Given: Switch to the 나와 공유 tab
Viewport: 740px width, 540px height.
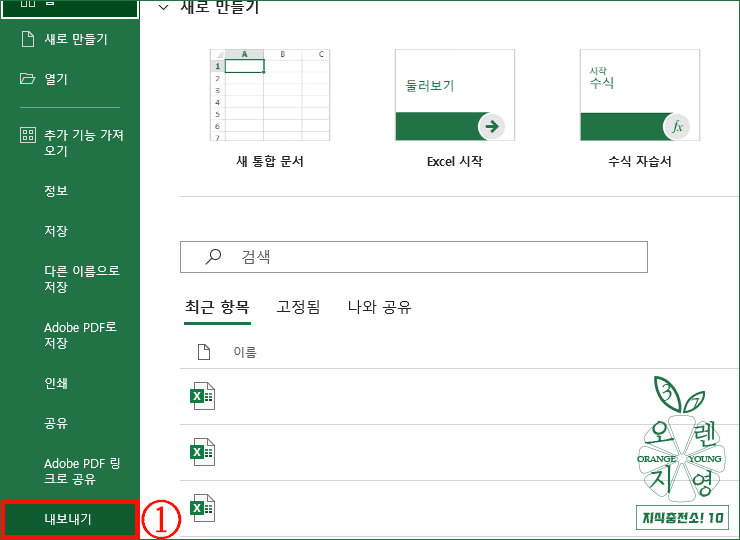Looking at the screenshot, I should 379,307.
